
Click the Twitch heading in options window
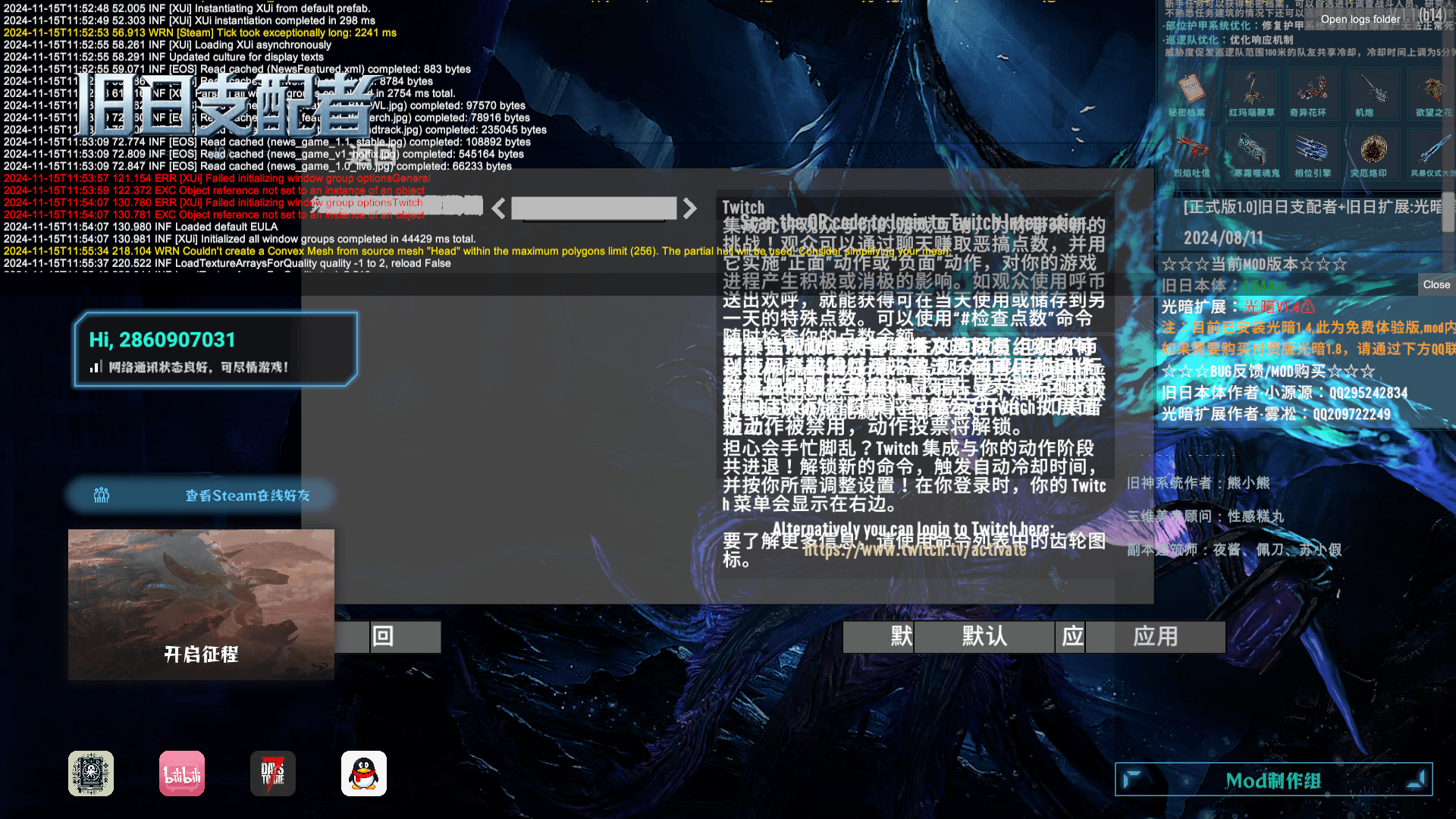[743, 207]
